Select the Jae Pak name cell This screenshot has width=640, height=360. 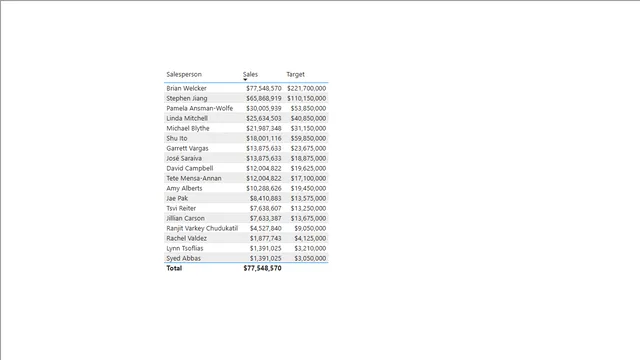[x=177, y=198]
